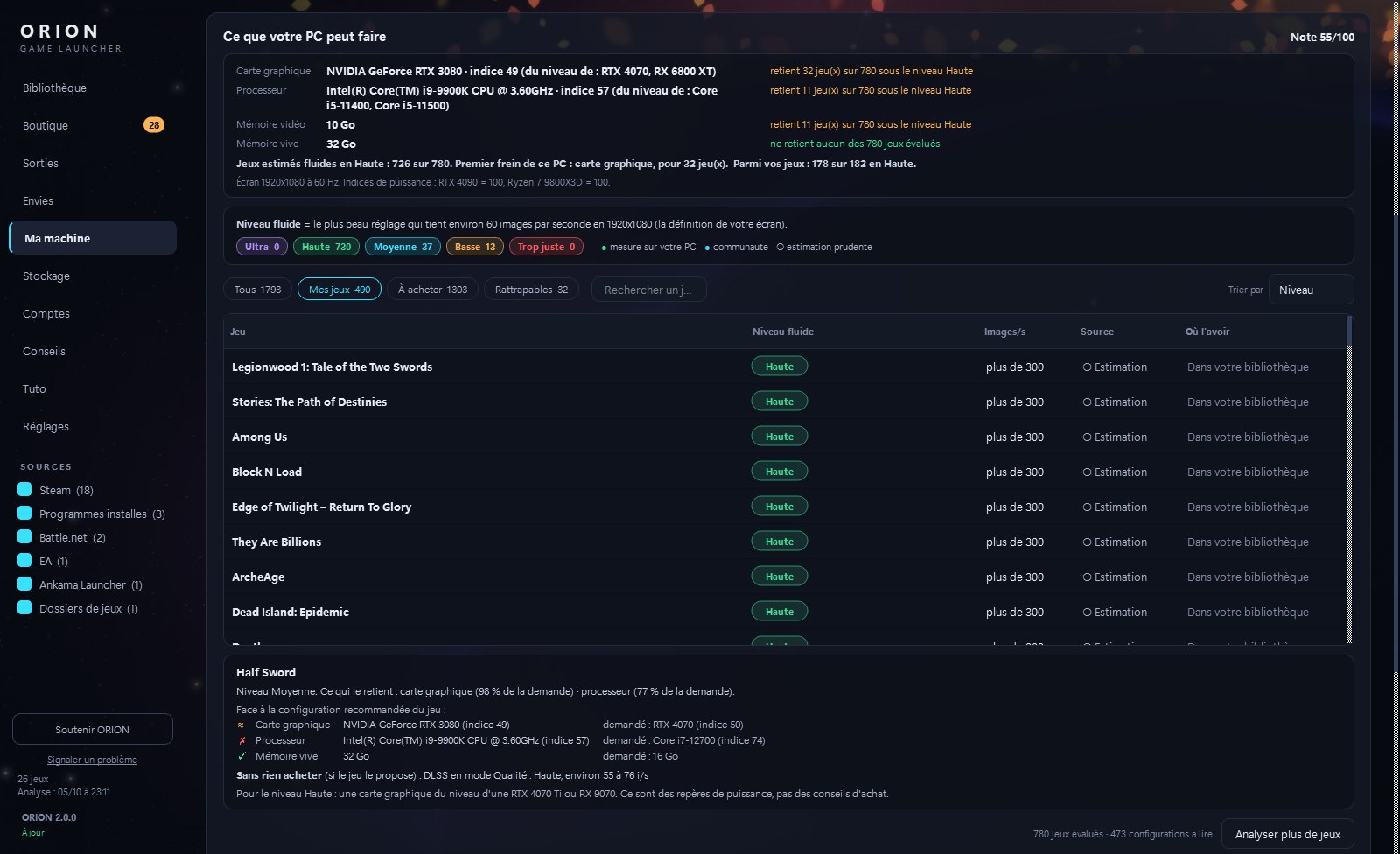Select the Block N Load row
This screenshot has height=854, width=1400.
click(x=785, y=472)
